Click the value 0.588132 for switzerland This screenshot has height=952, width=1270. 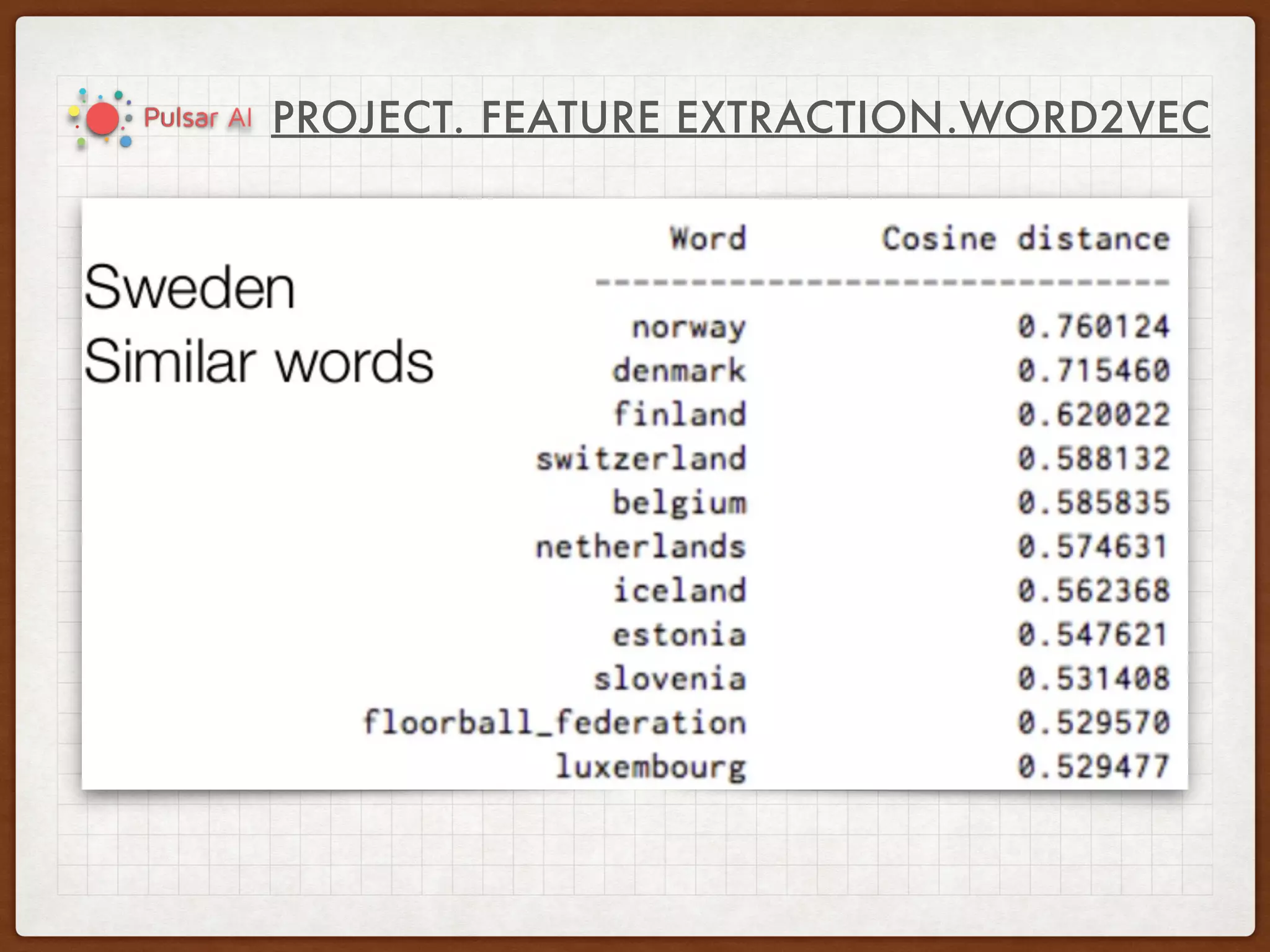pos(1094,459)
